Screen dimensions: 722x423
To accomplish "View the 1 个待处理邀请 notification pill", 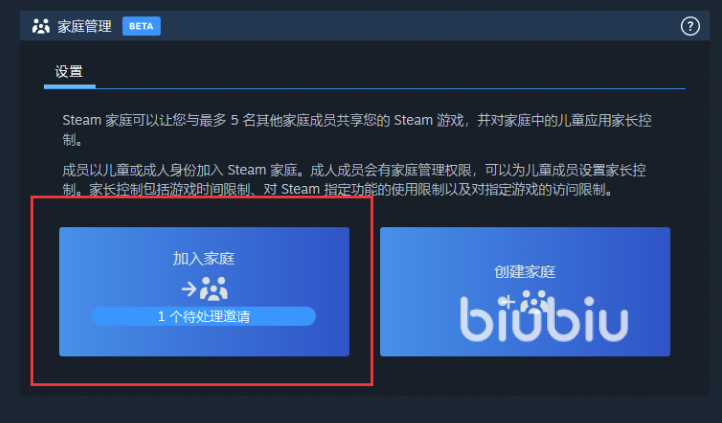I will point(204,317).
